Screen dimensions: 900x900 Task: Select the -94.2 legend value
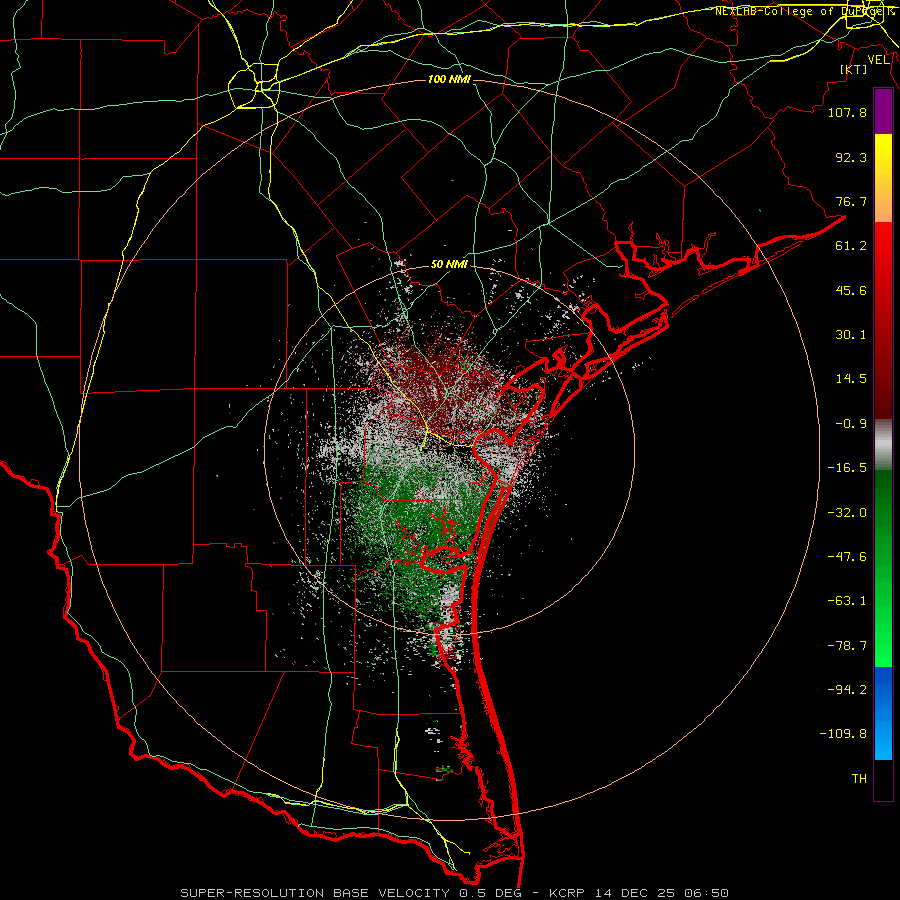point(847,690)
